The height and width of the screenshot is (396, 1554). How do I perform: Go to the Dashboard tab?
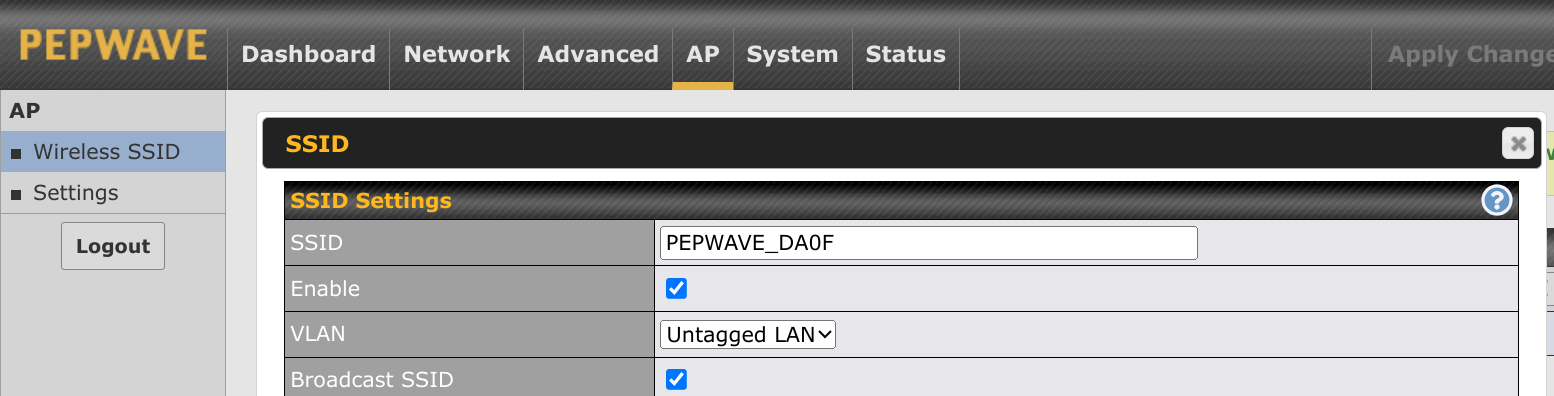(x=309, y=54)
